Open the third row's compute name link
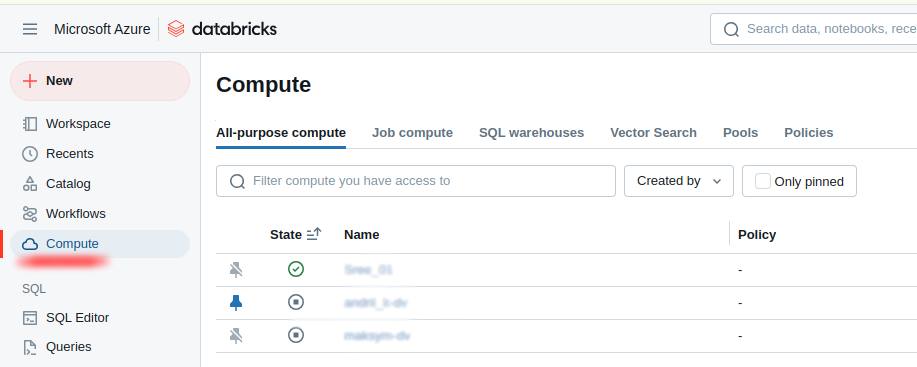 point(377,336)
